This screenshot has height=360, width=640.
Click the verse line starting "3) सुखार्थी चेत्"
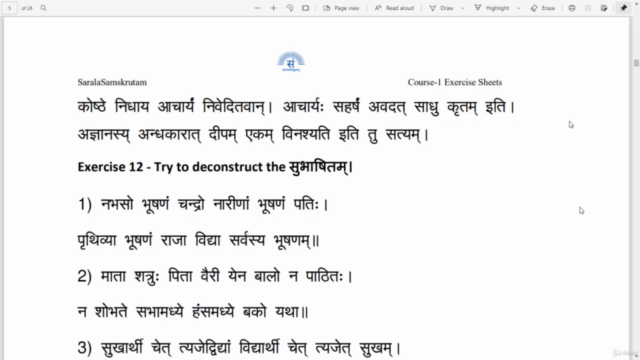click(x=240, y=348)
